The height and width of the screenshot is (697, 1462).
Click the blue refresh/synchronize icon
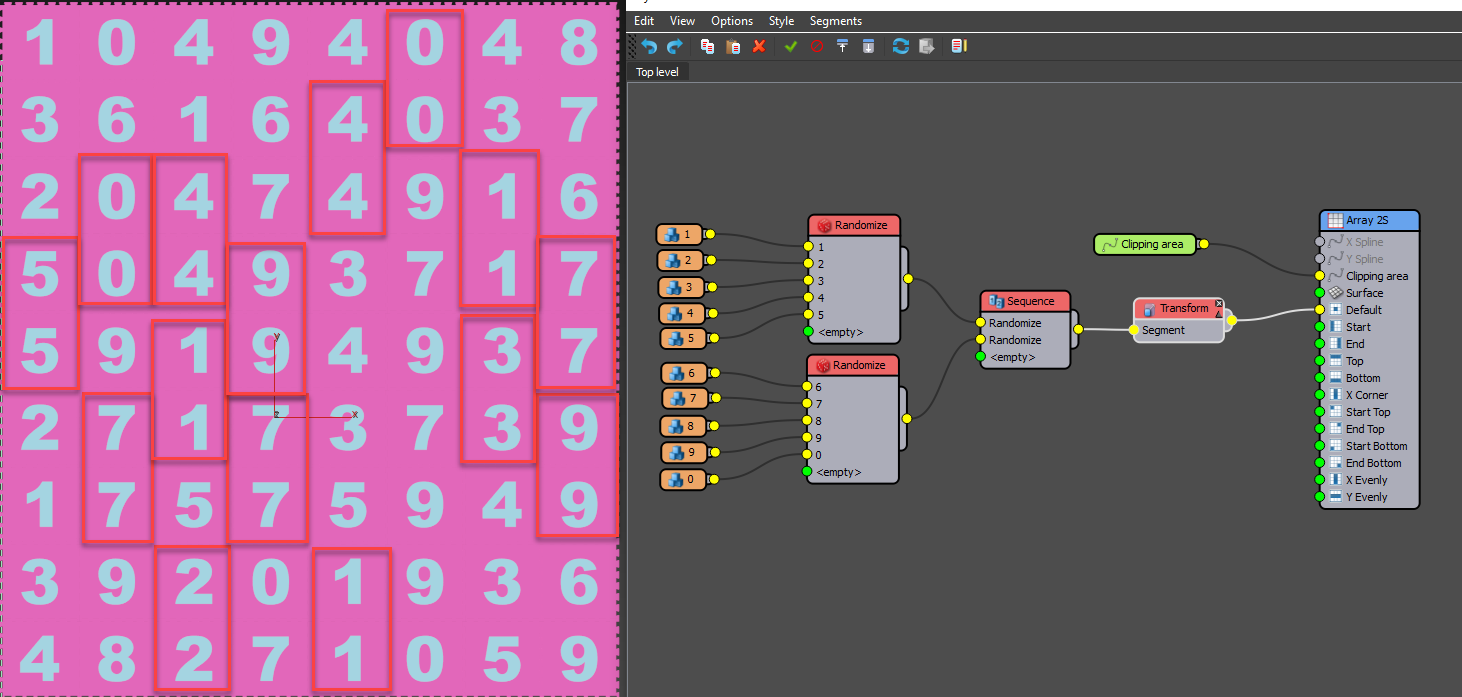point(900,45)
